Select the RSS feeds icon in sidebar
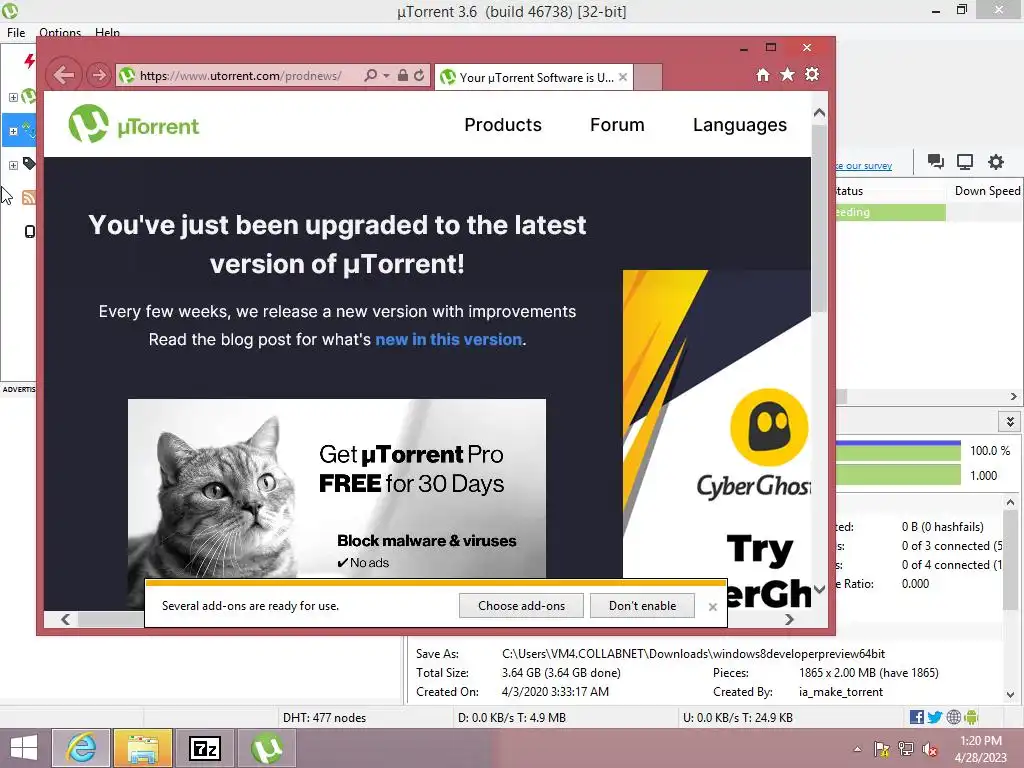Image resolution: width=1024 pixels, height=768 pixels. [x=29, y=197]
